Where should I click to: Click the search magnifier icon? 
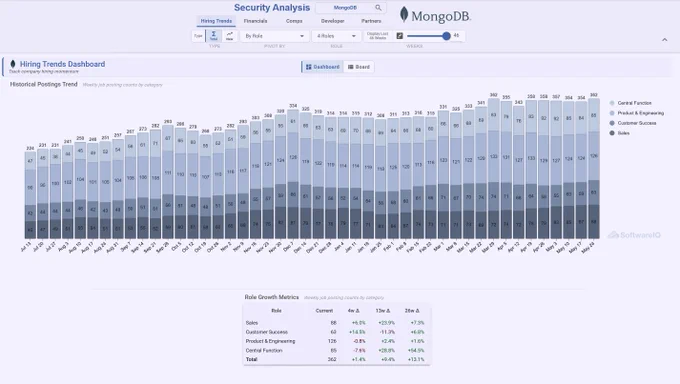tap(378, 8)
